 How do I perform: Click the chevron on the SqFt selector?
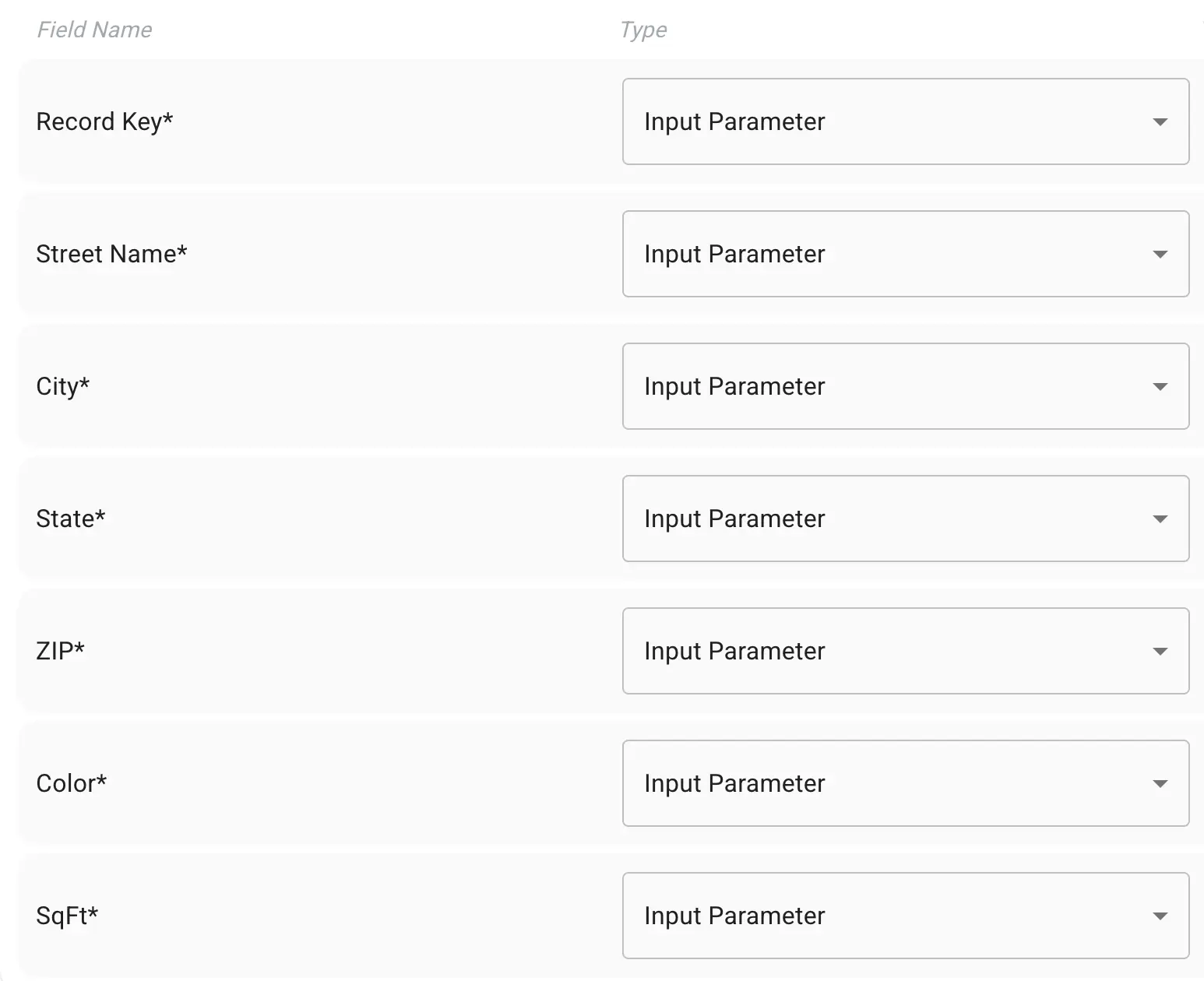click(x=1160, y=916)
